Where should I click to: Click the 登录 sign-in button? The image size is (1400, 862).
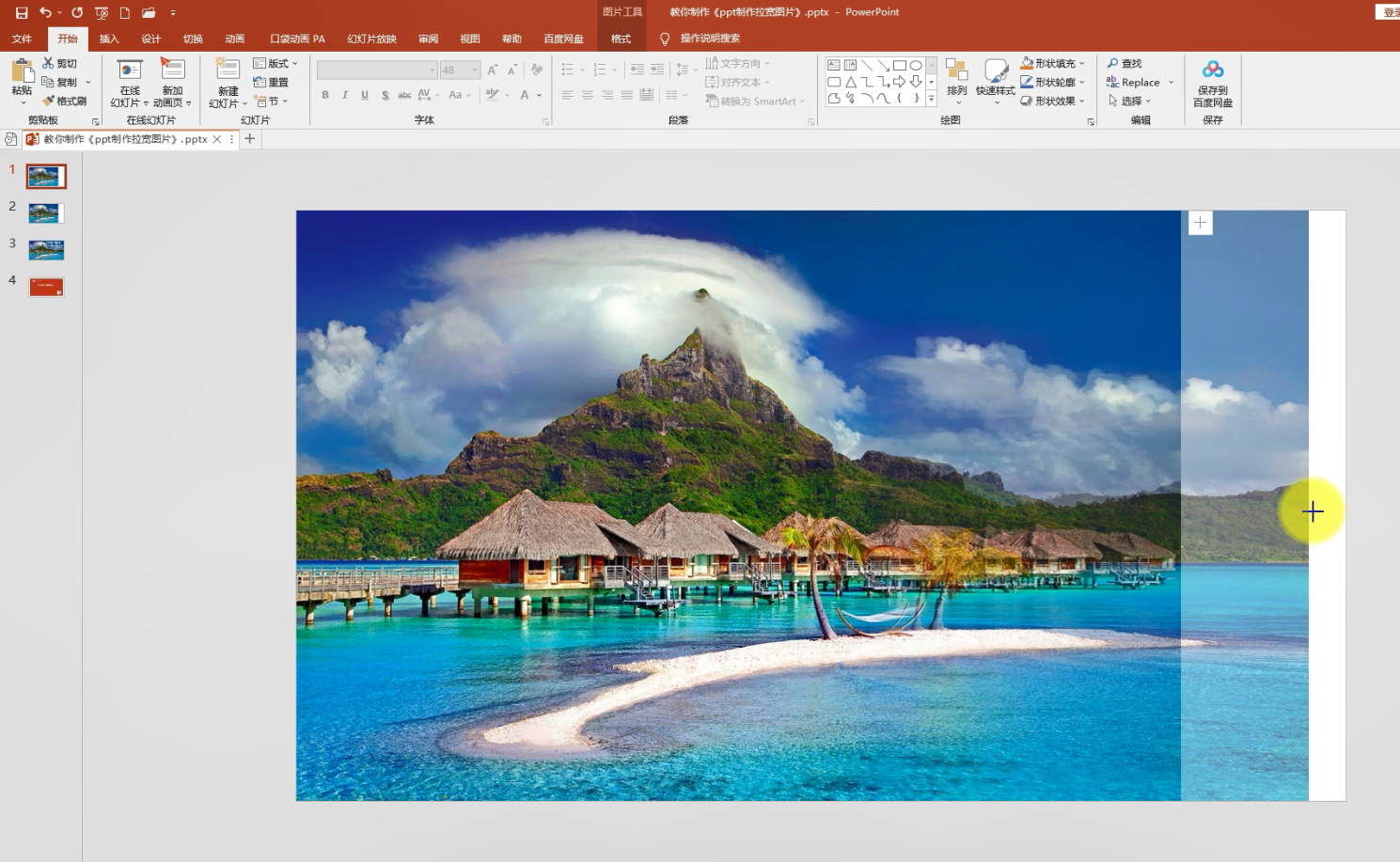1389,12
